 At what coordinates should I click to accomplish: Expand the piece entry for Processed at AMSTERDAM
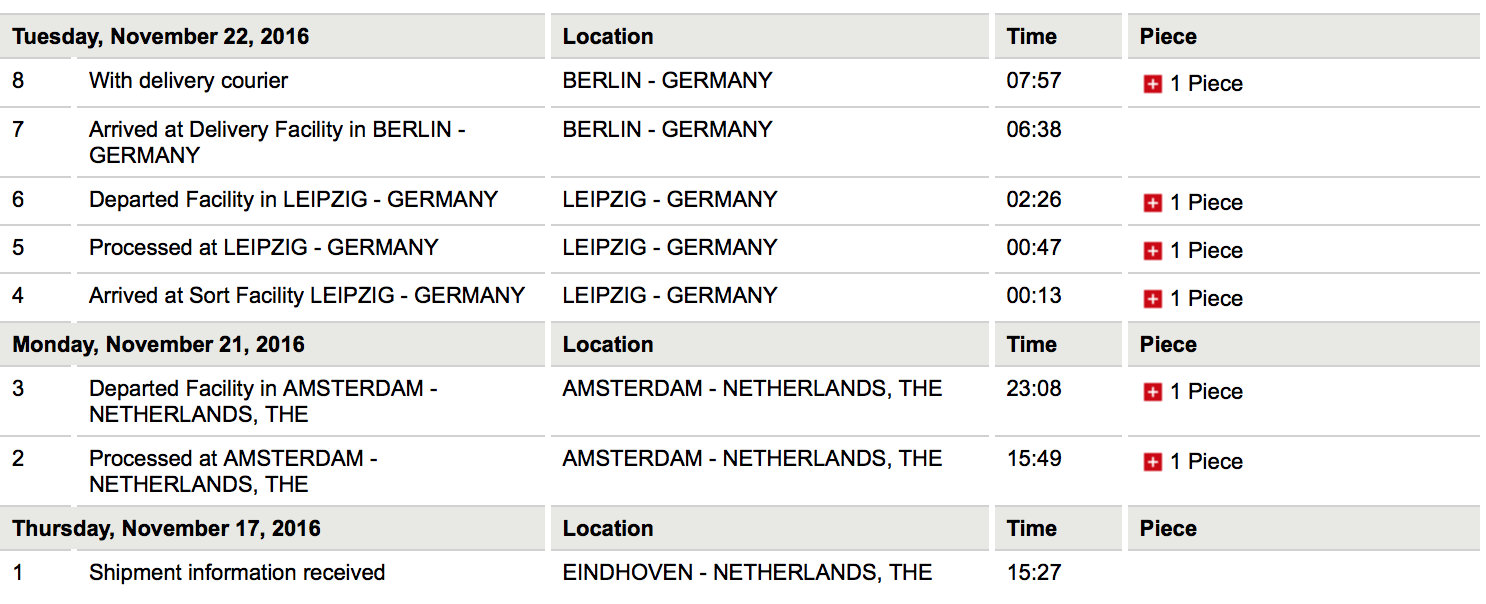[1152, 462]
